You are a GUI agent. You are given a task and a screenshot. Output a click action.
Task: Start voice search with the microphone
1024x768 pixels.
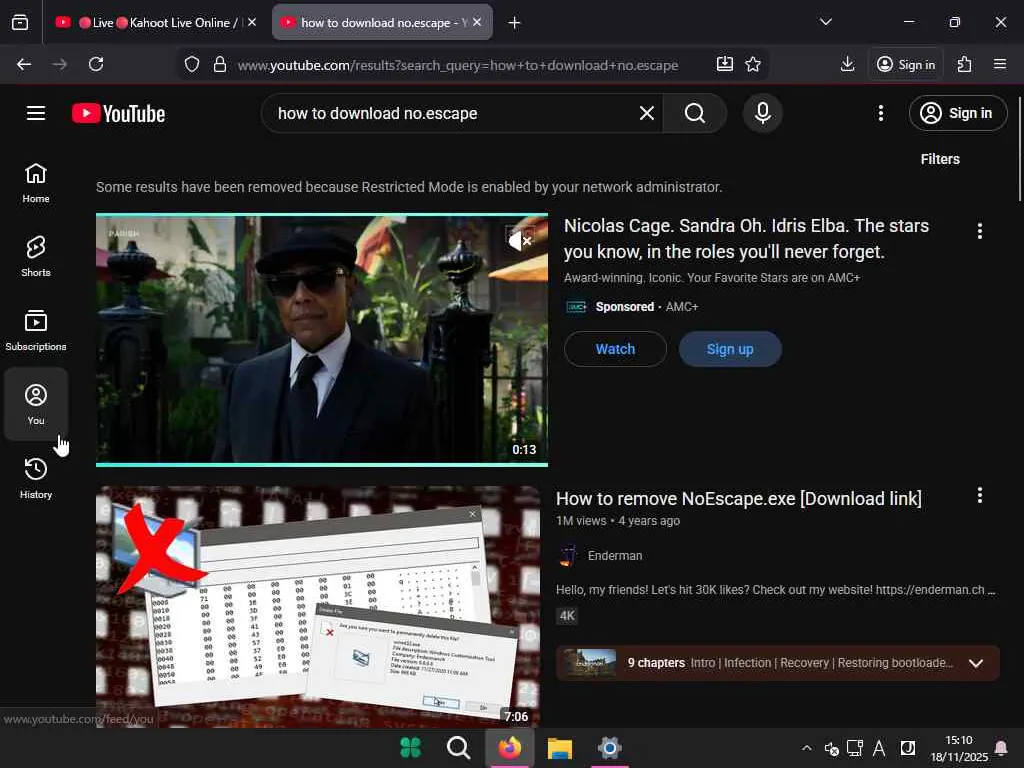tap(762, 113)
